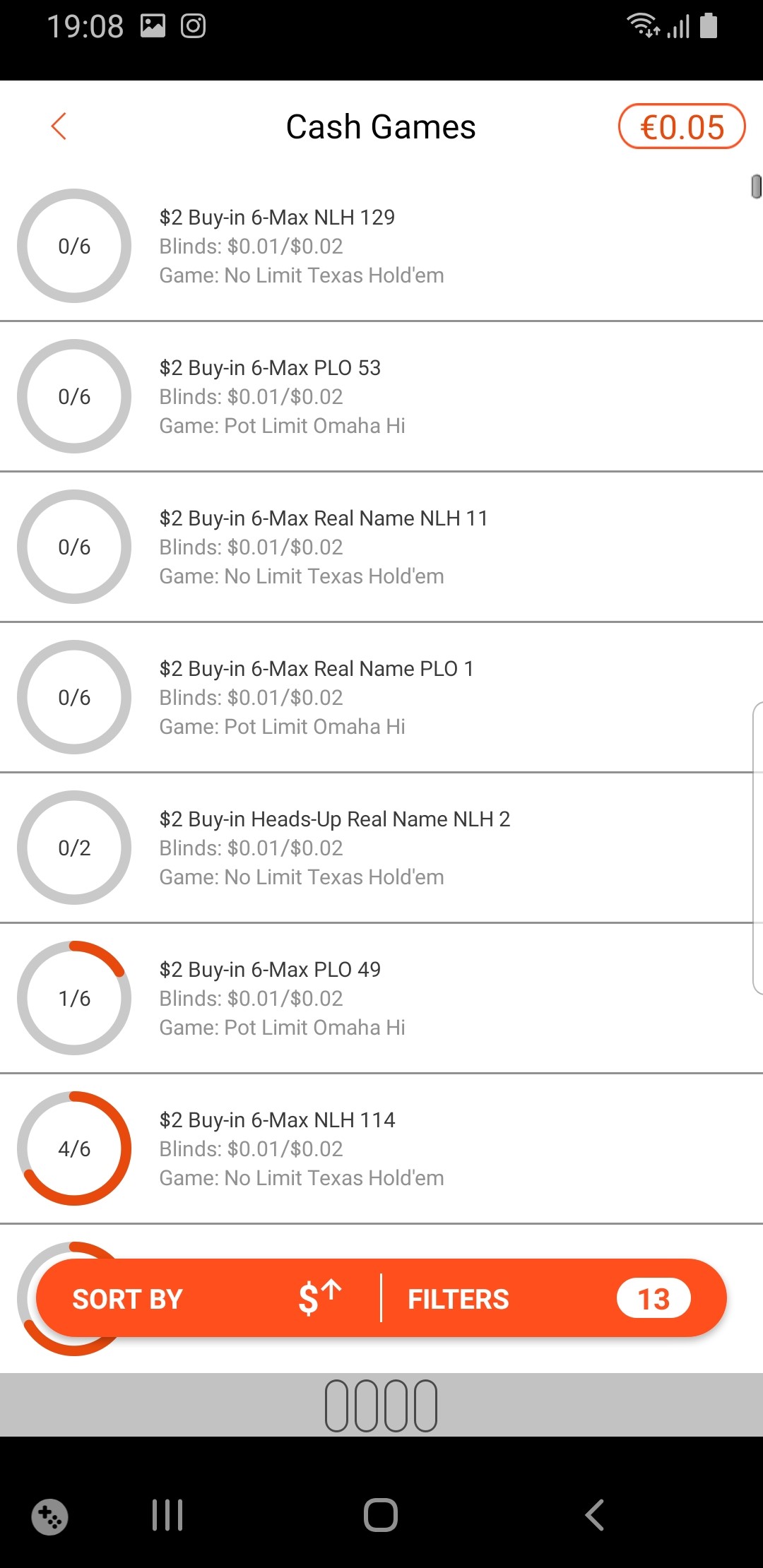Open the FILTERS panel
763x1568 pixels.
[459, 1299]
